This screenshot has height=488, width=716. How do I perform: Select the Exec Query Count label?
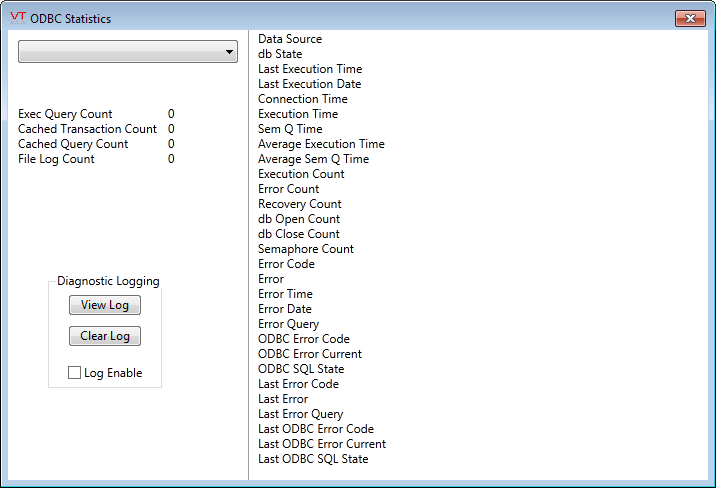(x=65, y=114)
